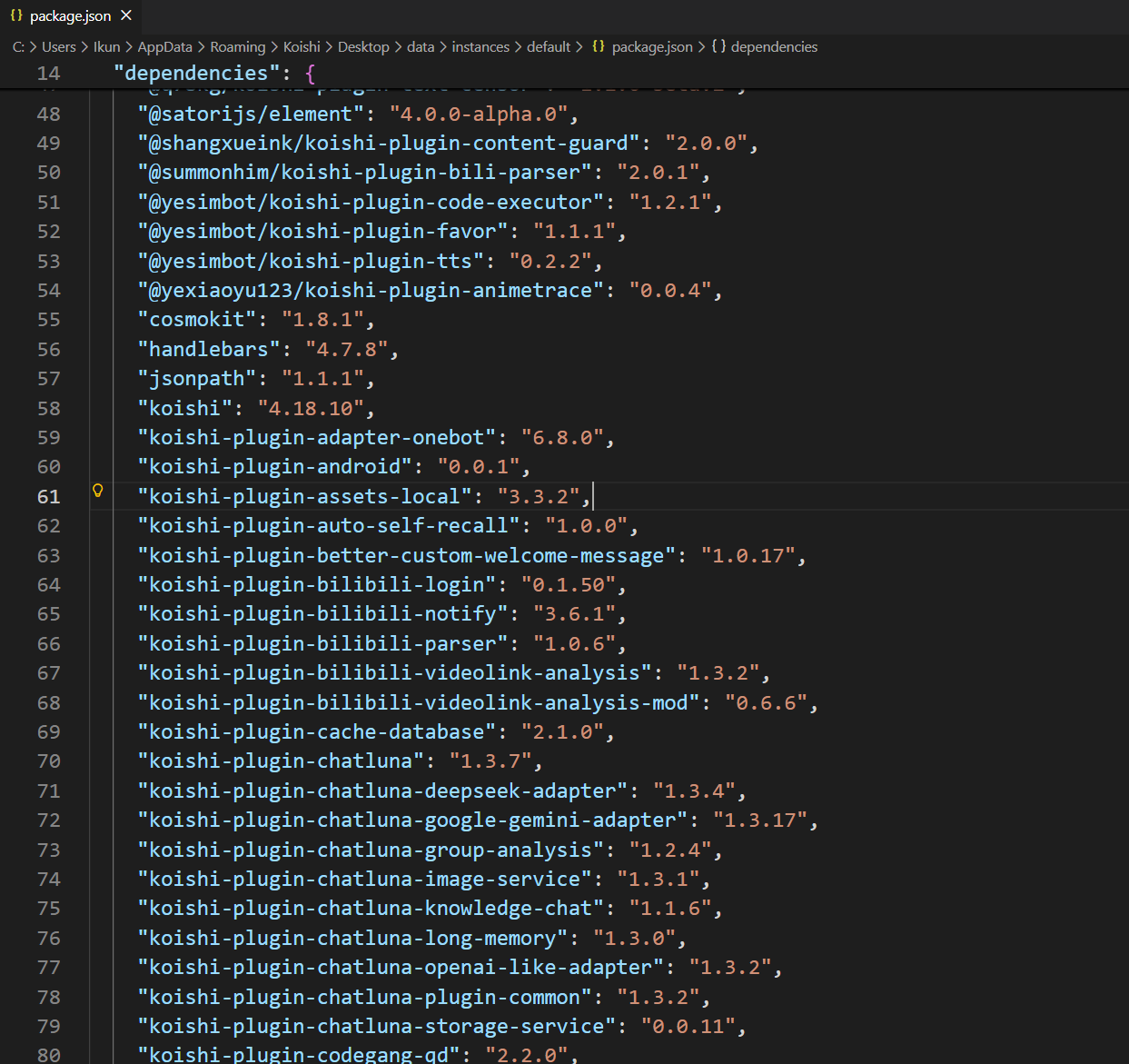
Task: Click the symbol icon before dependencies breadcrumb
Action: point(718,46)
